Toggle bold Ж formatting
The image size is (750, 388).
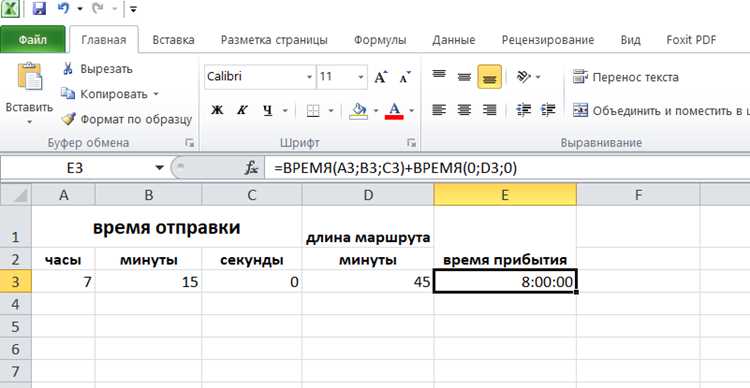217,111
